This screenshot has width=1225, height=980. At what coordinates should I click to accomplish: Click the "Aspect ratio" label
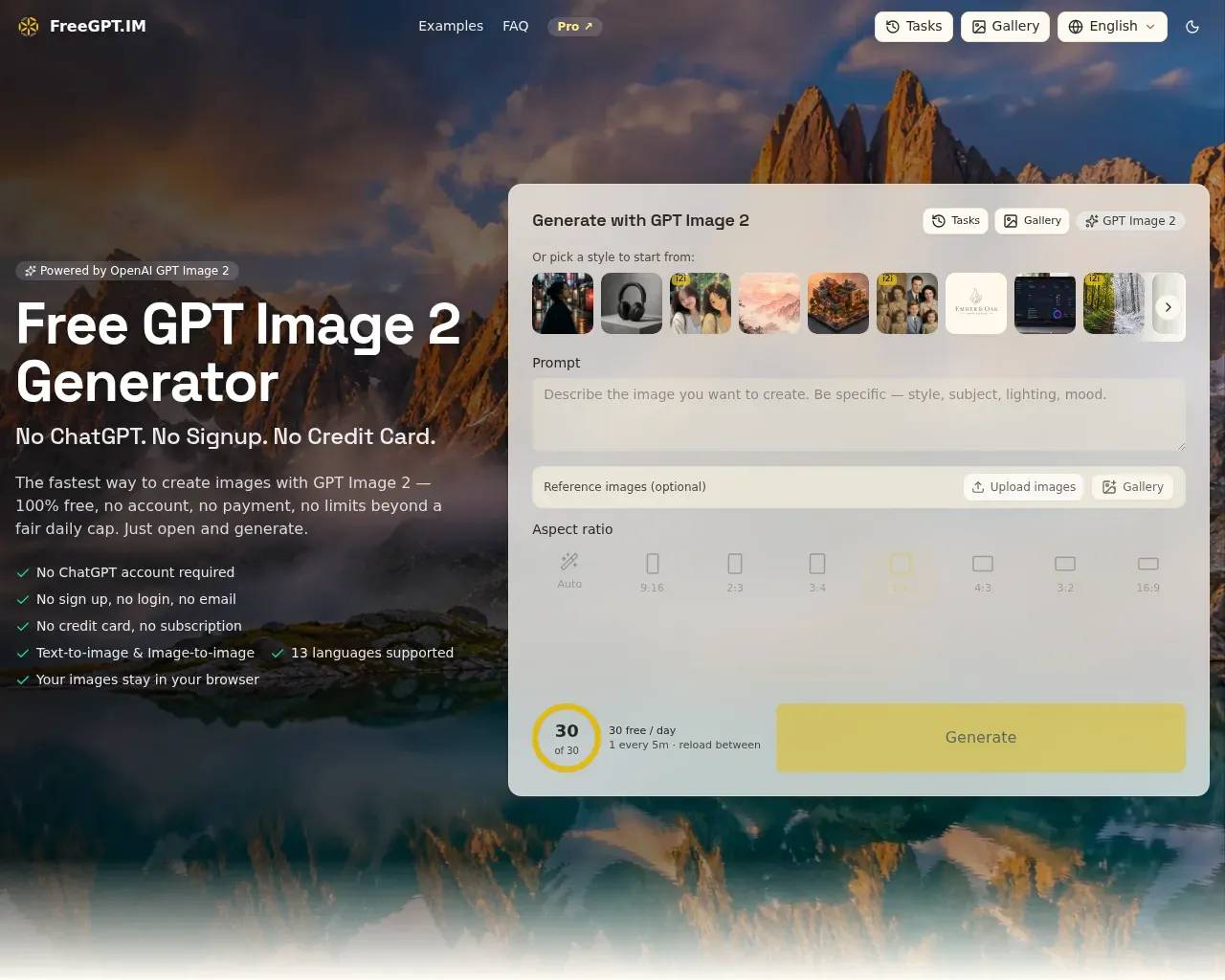[x=572, y=529]
